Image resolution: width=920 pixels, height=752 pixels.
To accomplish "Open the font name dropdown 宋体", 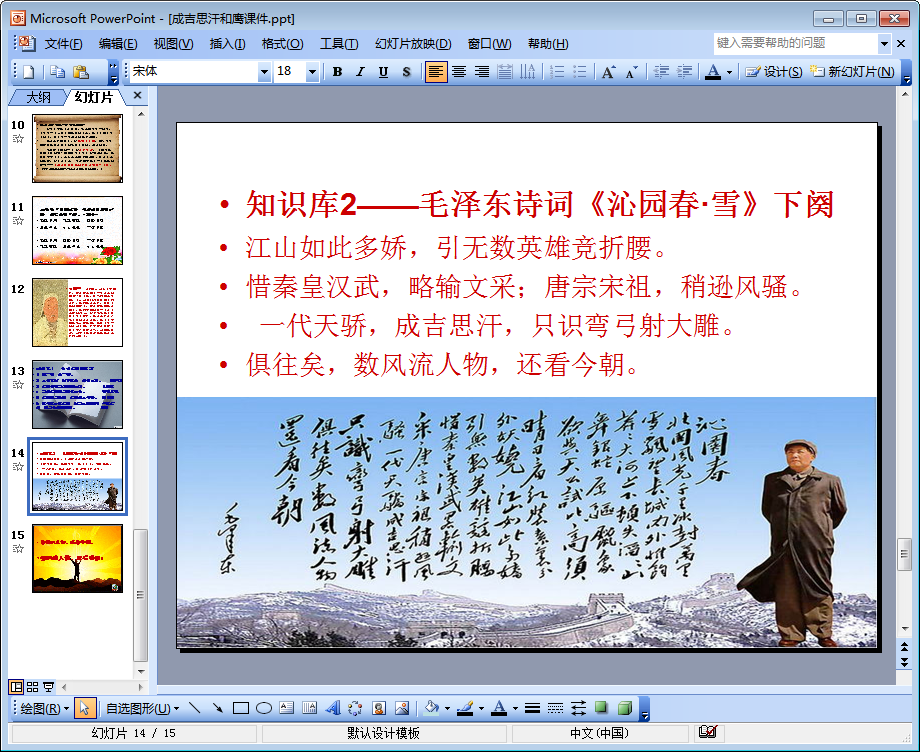I will point(264,72).
